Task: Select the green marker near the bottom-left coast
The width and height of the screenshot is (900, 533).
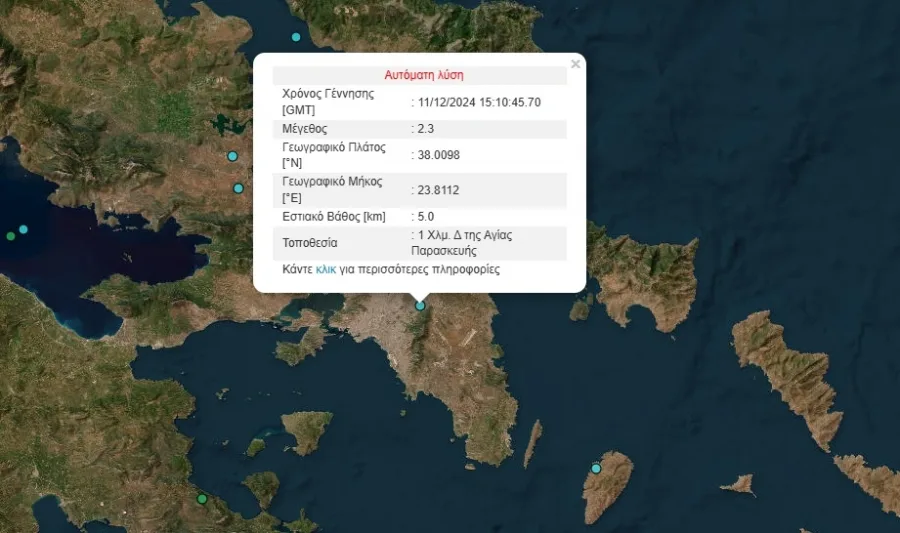Action: 202,498
